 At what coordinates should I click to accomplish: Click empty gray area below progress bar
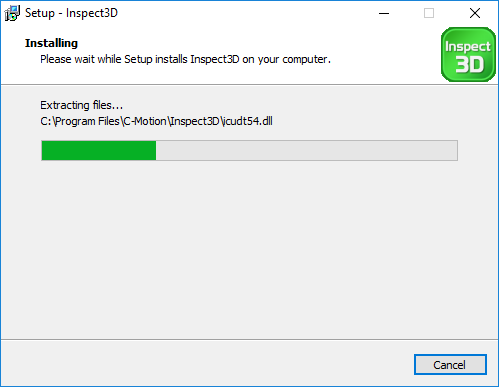tap(249, 250)
